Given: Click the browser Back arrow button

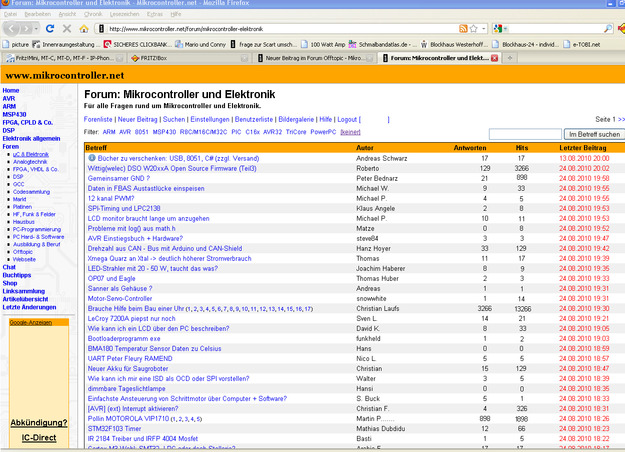Looking at the screenshot, I should pyautogui.click(x=12, y=29).
